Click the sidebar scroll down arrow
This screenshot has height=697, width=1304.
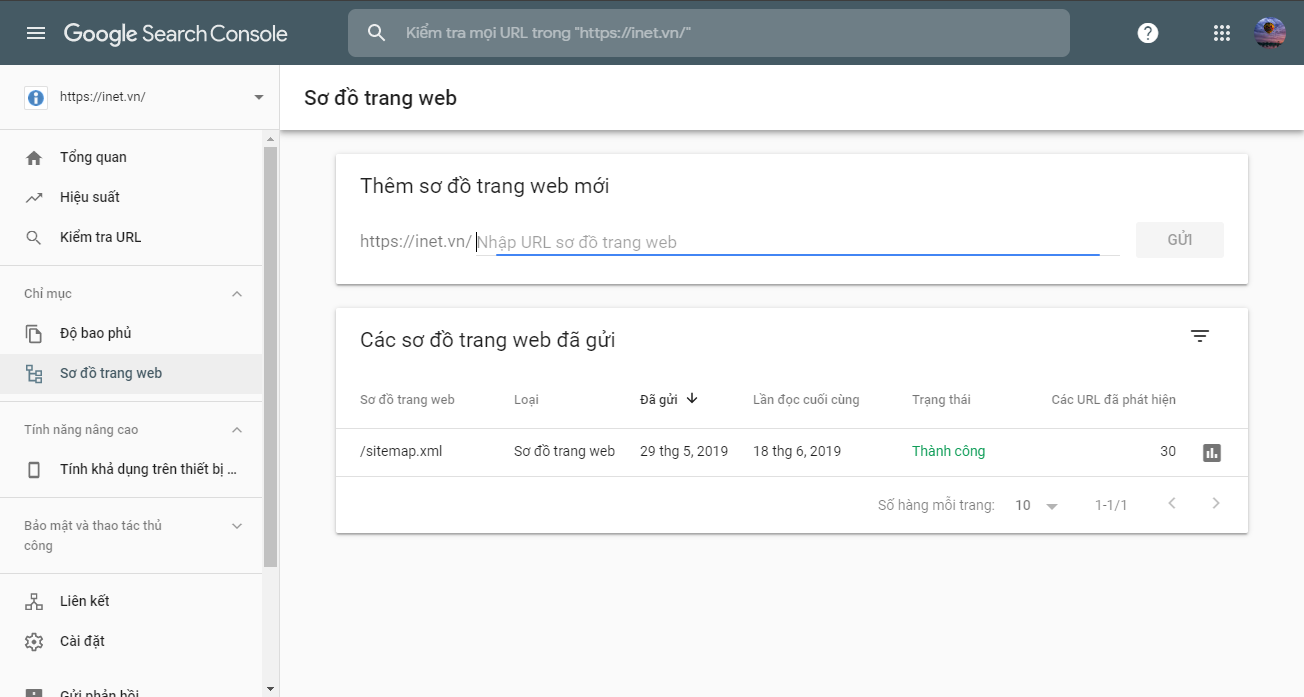(270, 689)
